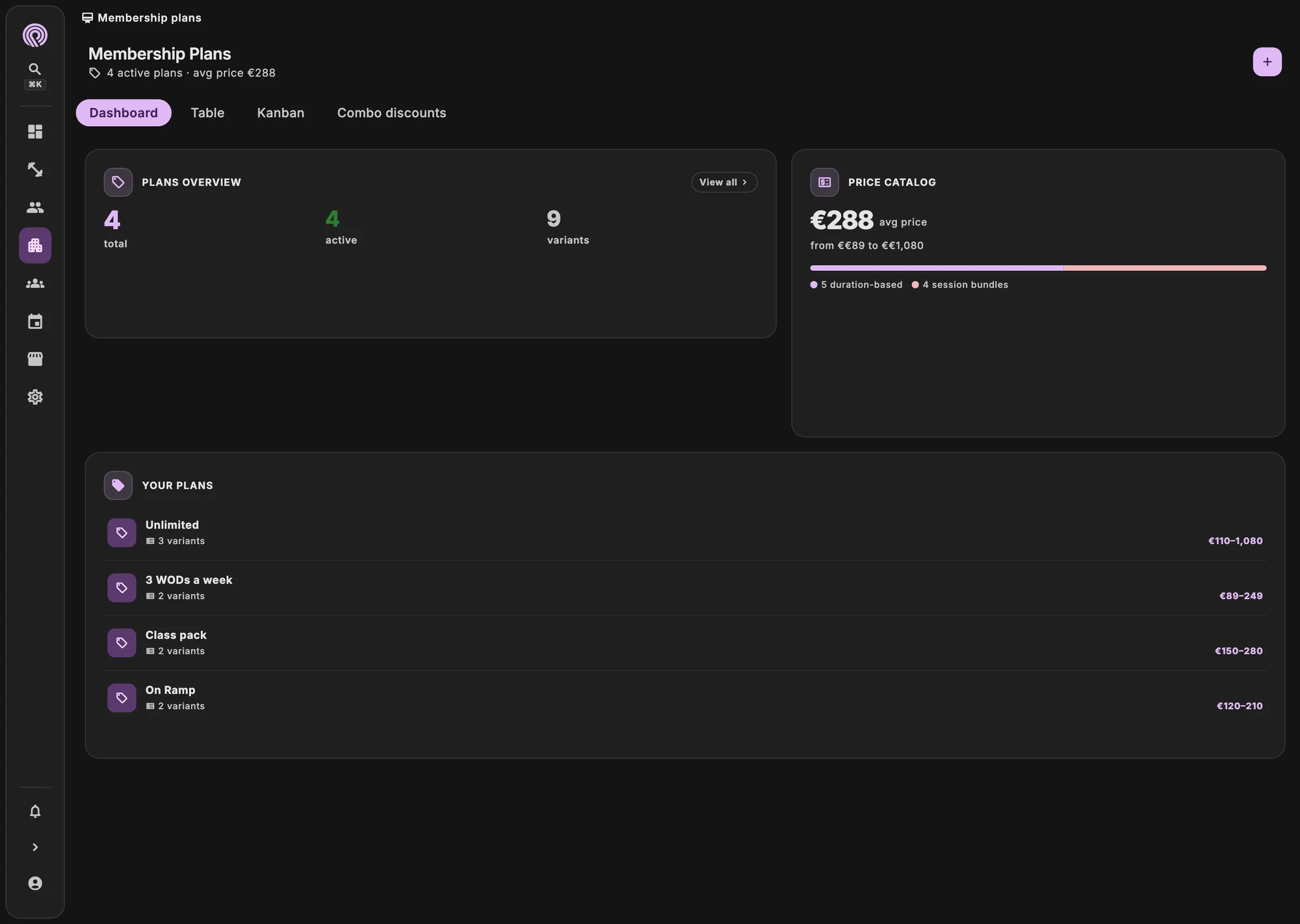Click the purple duration-based bar segment
The image size is (1300, 924).
(x=937, y=268)
